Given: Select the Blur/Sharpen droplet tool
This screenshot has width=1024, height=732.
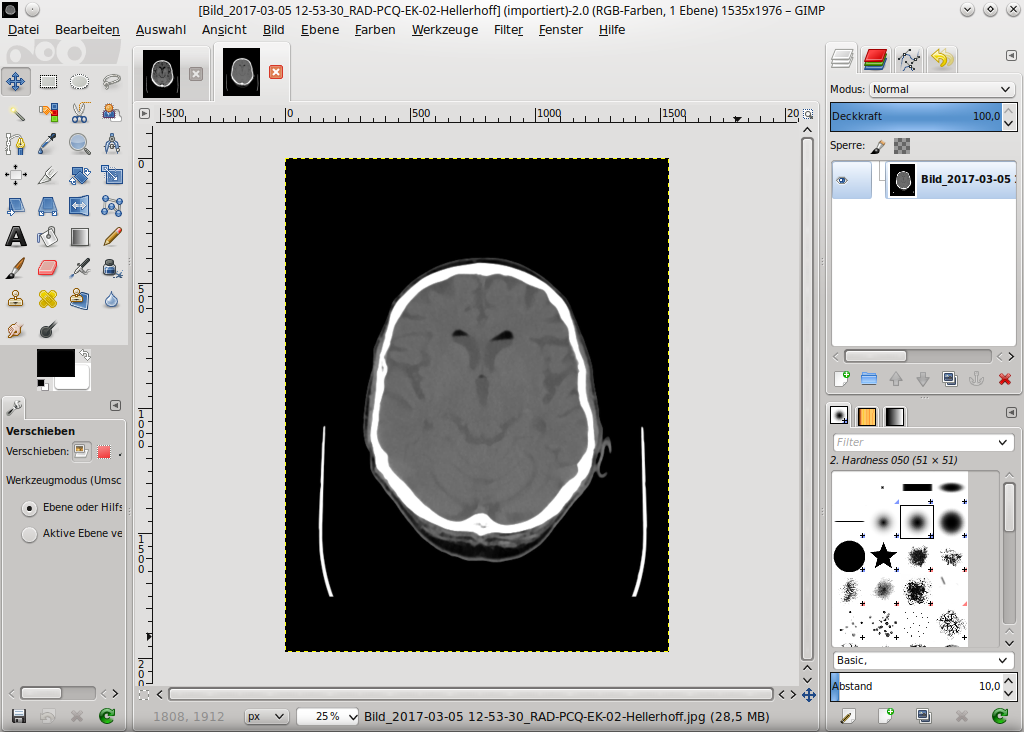Looking at the screenshot, I should point(112,299).
